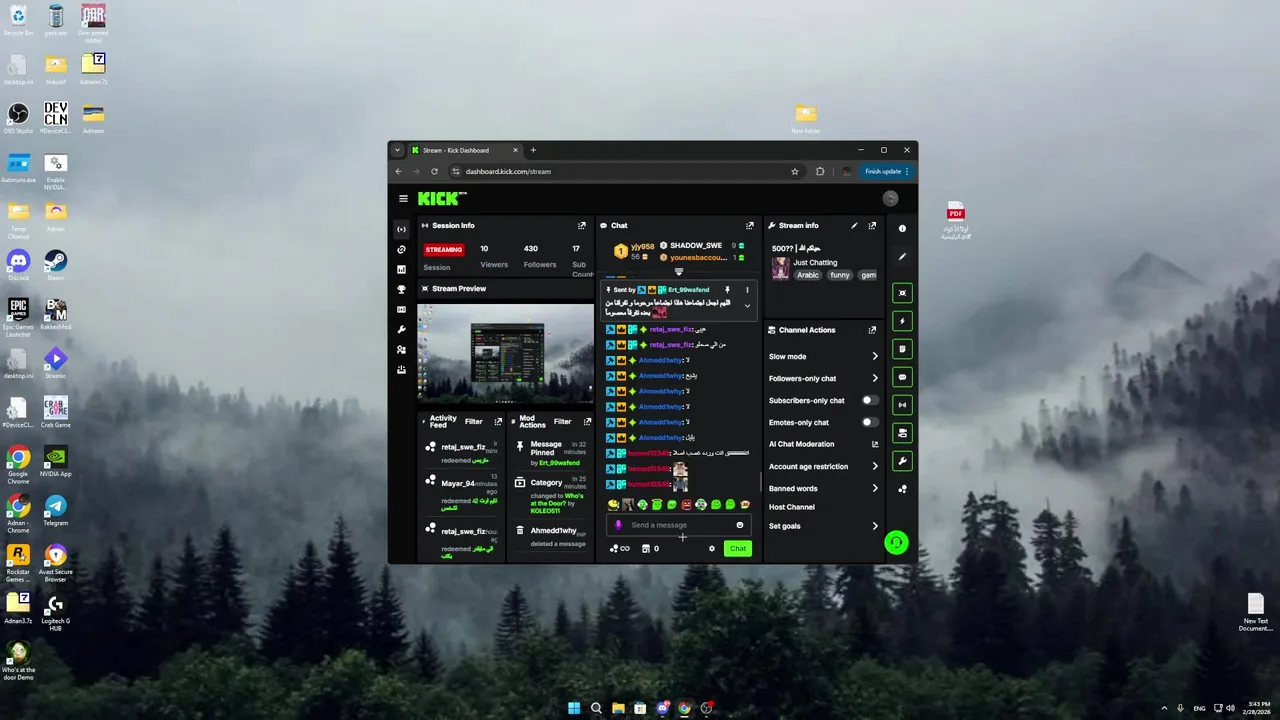
Task: Open OBS Studio desktop shortcut
Action: coord(18,118)
